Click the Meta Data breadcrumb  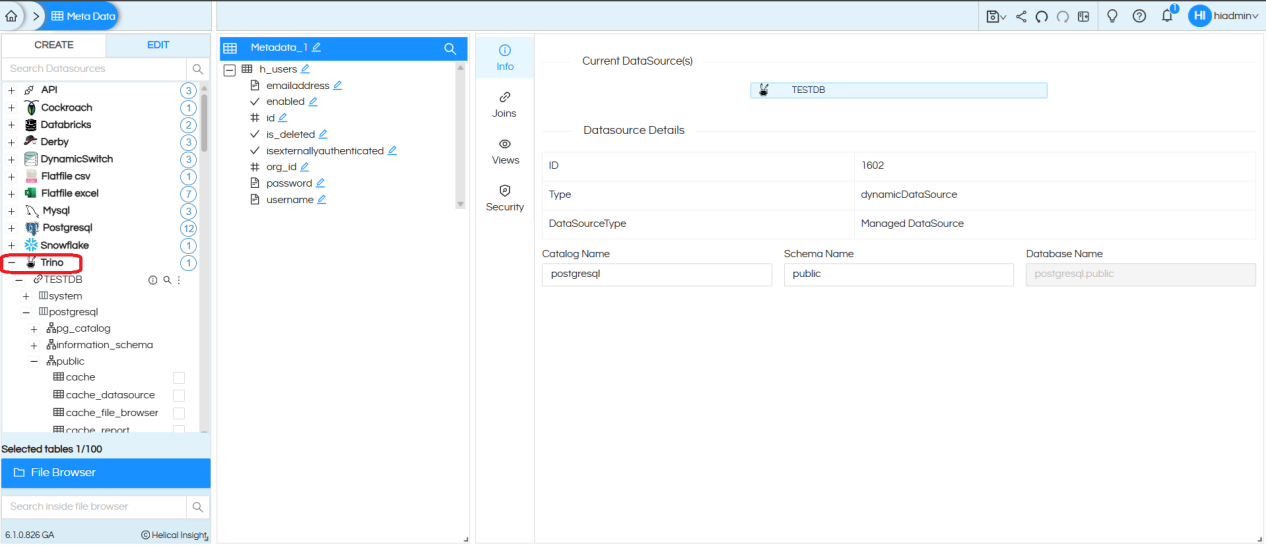point(83,17)
